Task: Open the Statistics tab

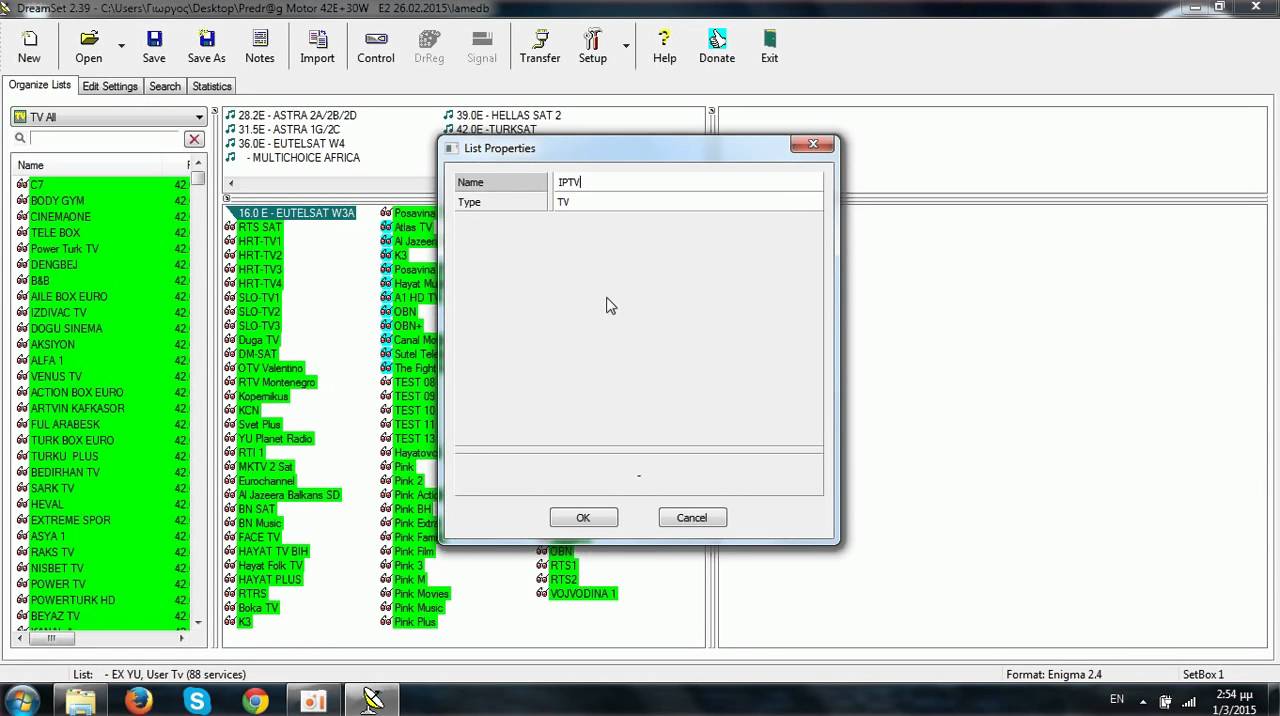Action: [x=212, y=86]
